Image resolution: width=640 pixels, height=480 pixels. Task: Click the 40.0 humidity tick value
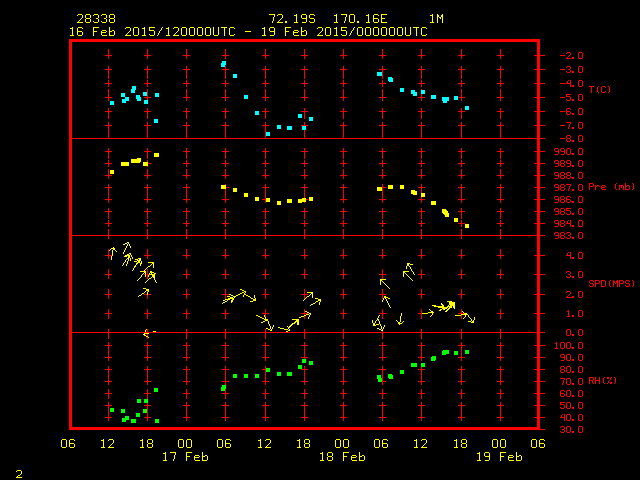571,418
